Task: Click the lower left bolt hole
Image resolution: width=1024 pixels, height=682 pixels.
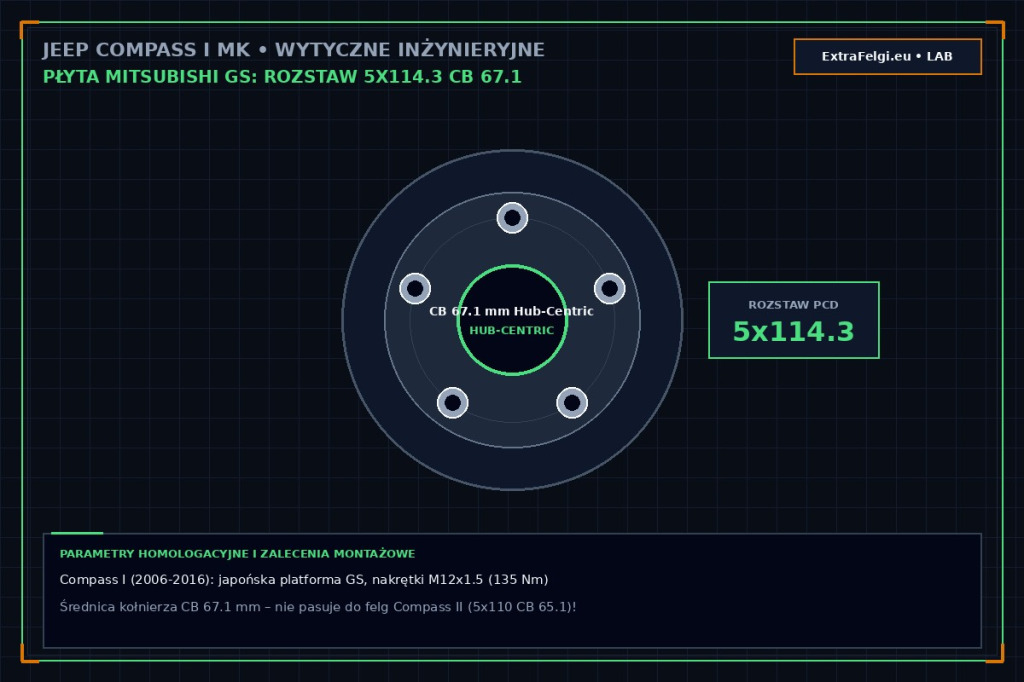Action: click(453, 402)
